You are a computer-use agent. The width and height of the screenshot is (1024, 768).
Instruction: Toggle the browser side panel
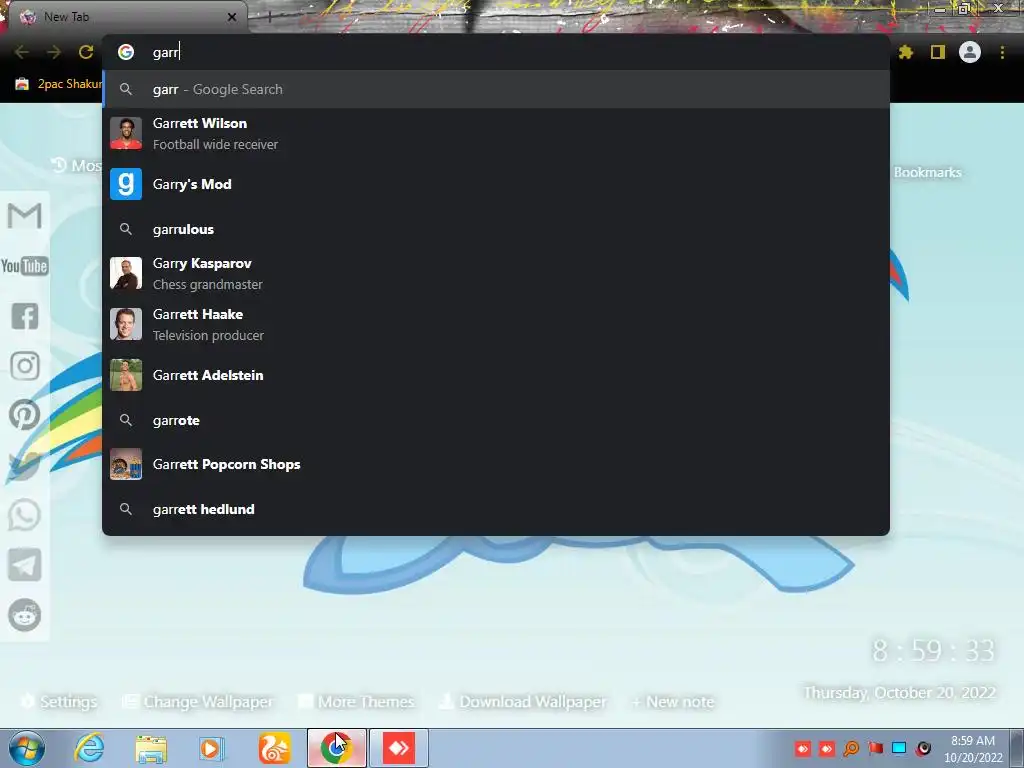pos(938,52)
